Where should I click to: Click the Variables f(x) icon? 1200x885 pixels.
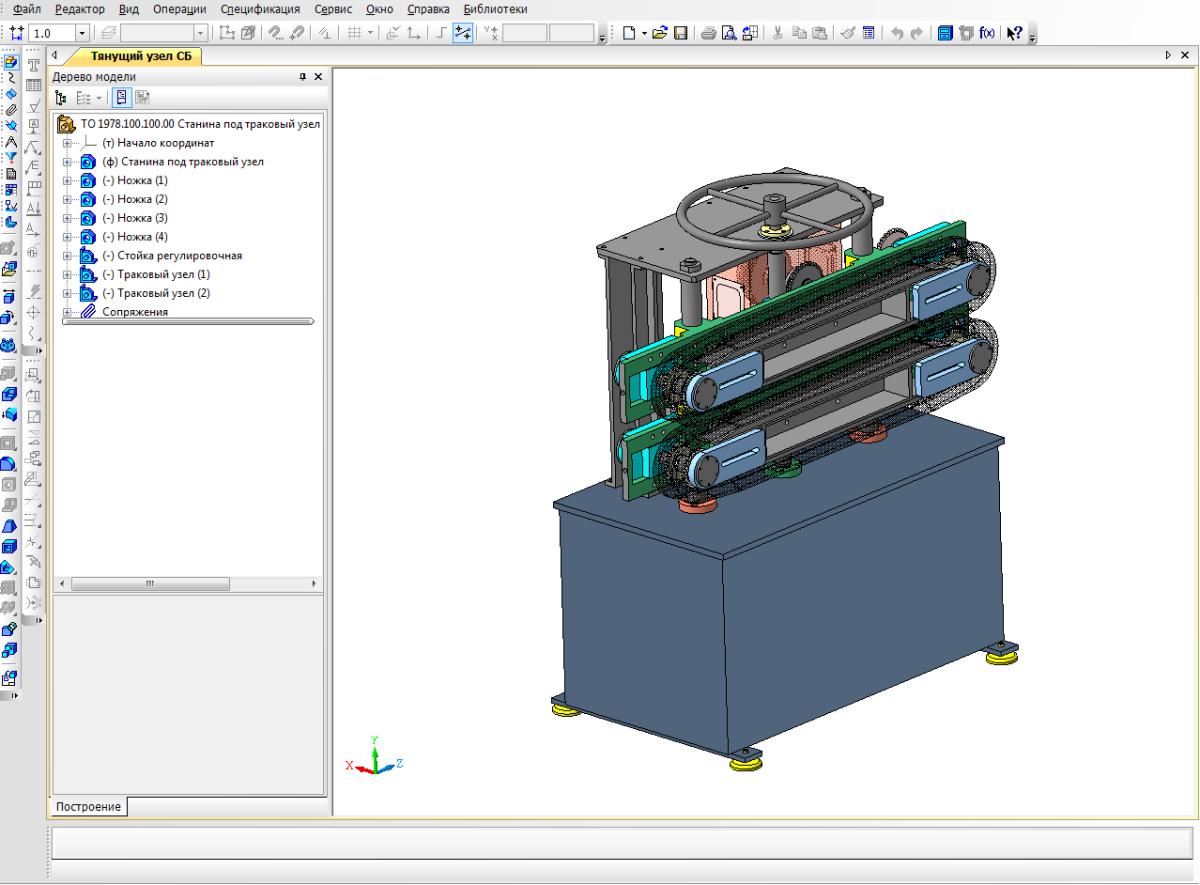click(x=987, y=33)
